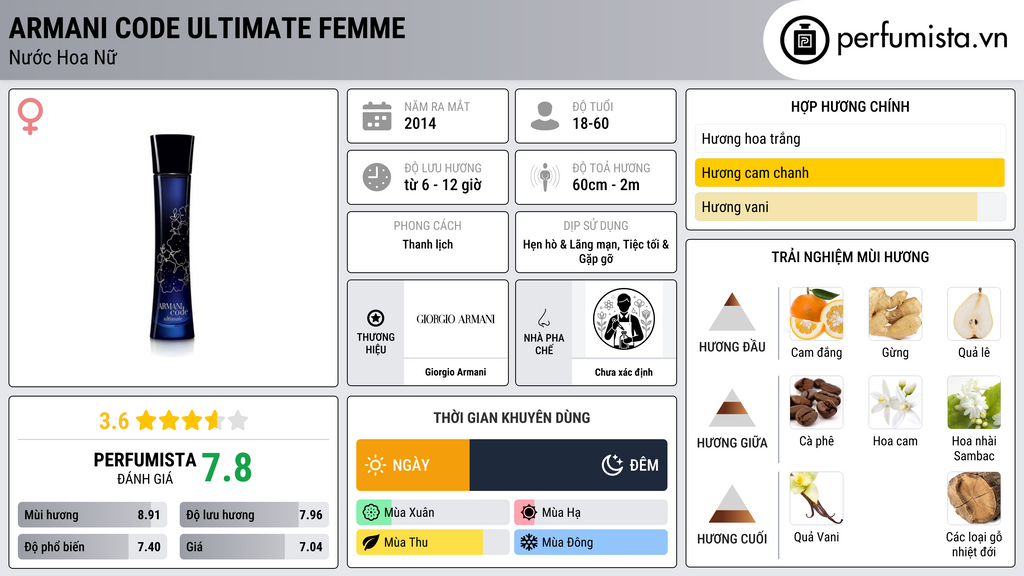
Task: Click the Cà phê coffee beans image
Action: 816,402
